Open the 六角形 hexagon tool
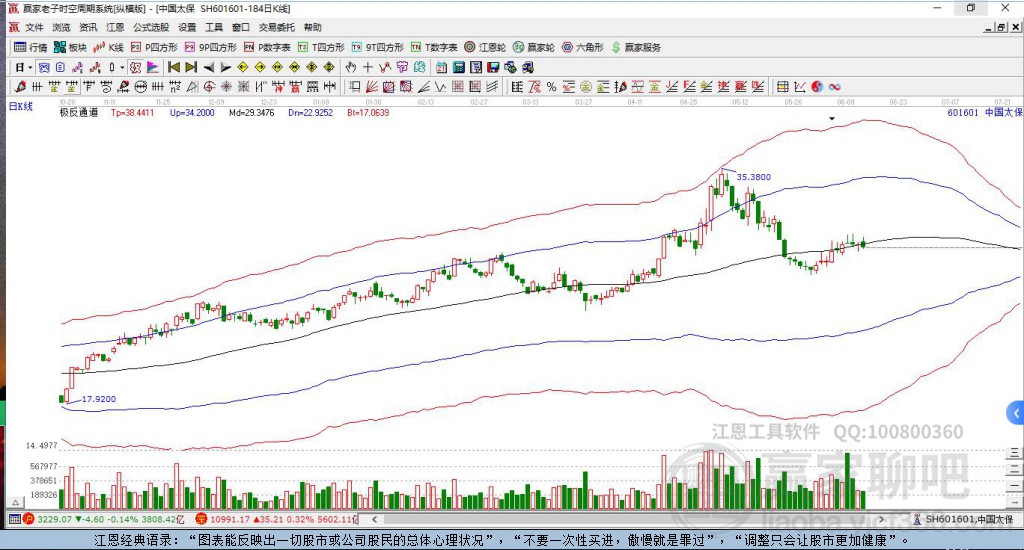1024x550 pixels. [x=583, y=47]
